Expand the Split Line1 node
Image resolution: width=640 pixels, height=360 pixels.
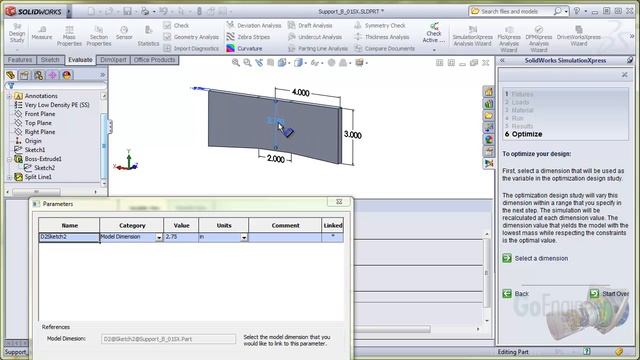[9, 177]
